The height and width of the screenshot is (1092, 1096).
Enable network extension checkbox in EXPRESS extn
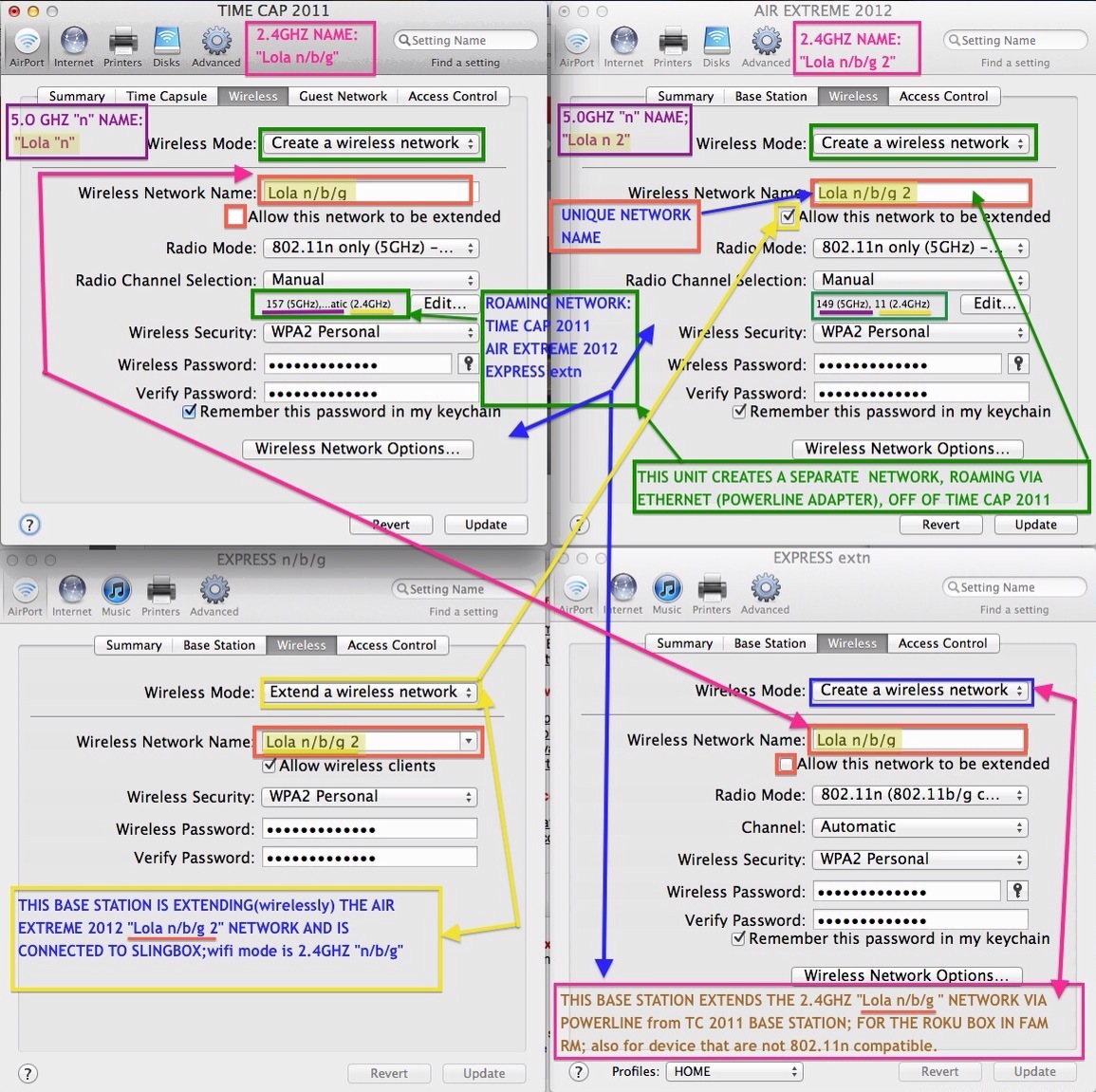(x=786, y=764)
